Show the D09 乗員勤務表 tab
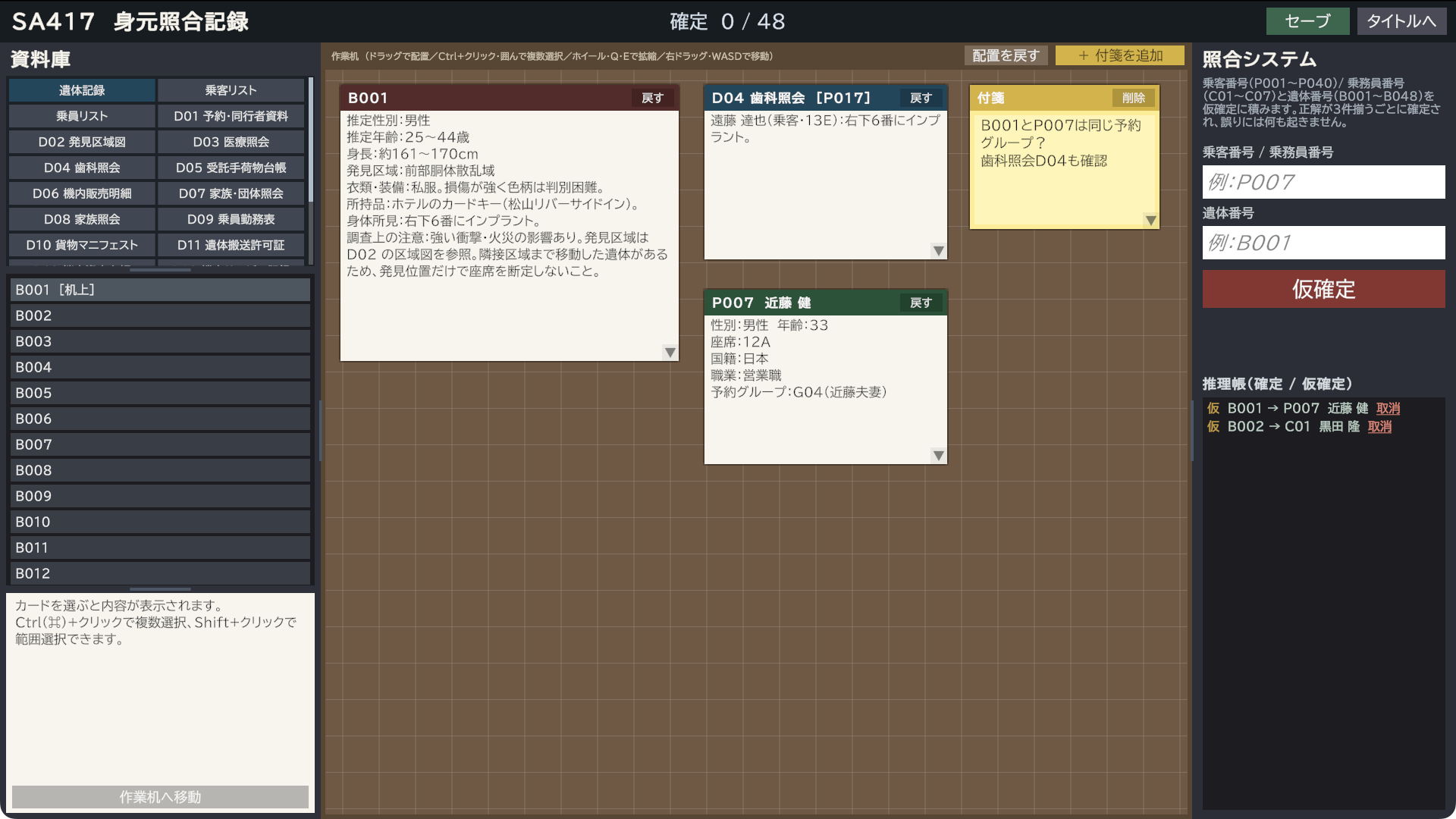The height and width of the screenshot is (819, 1456). (231, 219)
